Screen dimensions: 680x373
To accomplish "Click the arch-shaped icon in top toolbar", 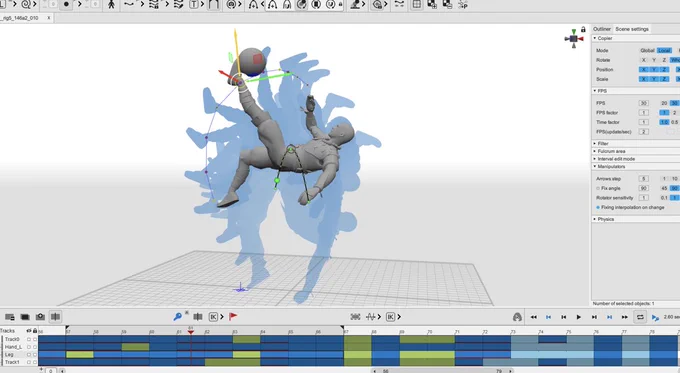I will point(213,4).
